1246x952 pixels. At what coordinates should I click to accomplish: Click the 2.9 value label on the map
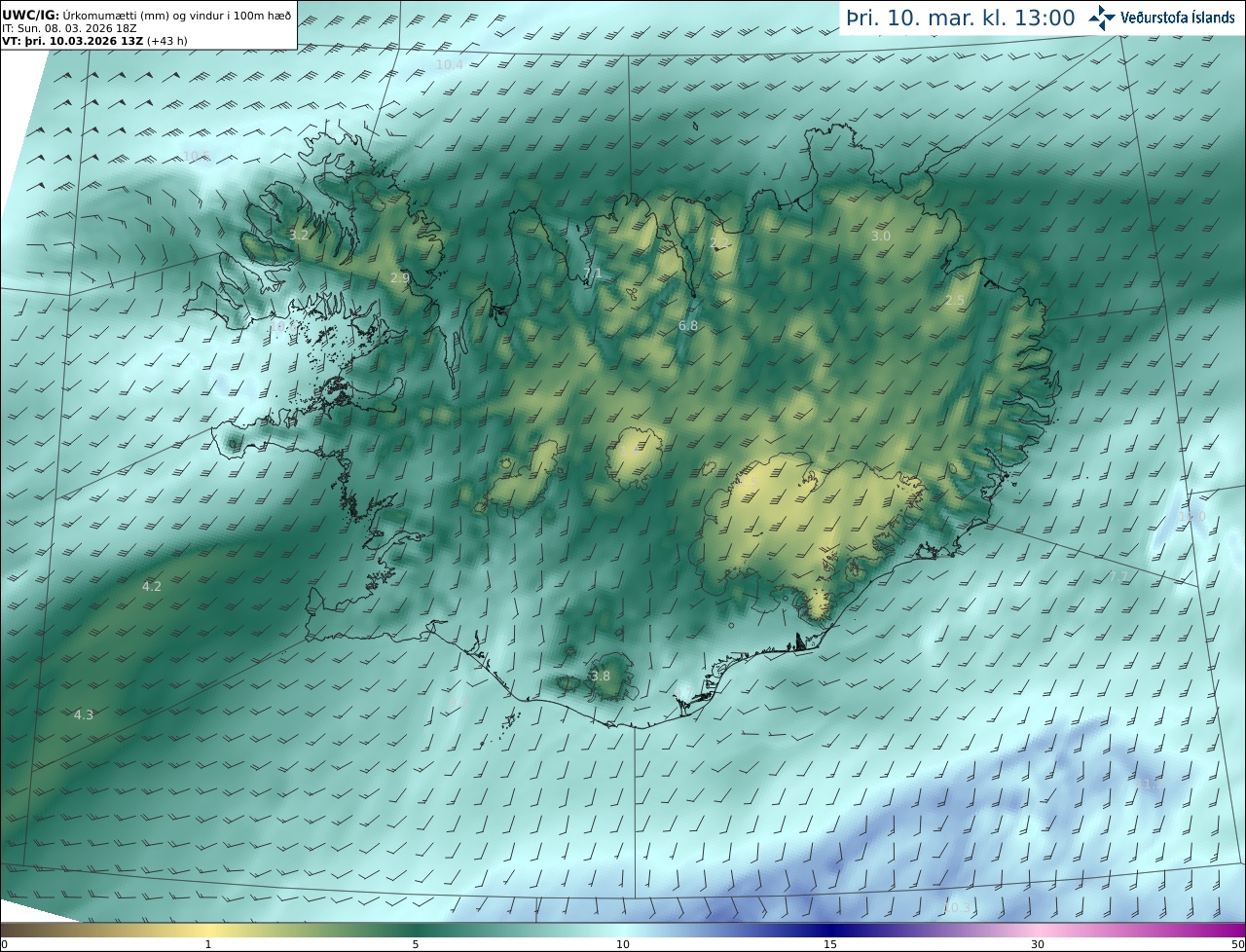(x=399, y=277)
